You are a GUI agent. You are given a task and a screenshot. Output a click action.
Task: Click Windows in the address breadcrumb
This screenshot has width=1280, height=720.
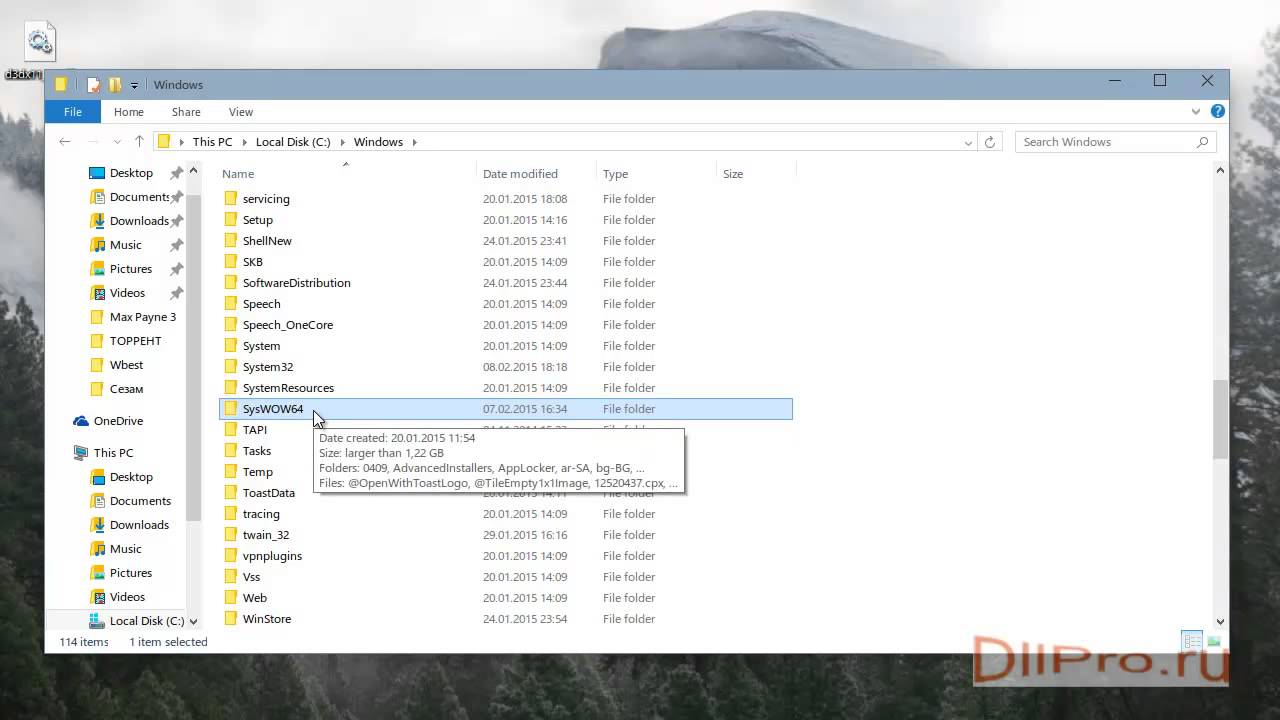click(x=378, y=142)
